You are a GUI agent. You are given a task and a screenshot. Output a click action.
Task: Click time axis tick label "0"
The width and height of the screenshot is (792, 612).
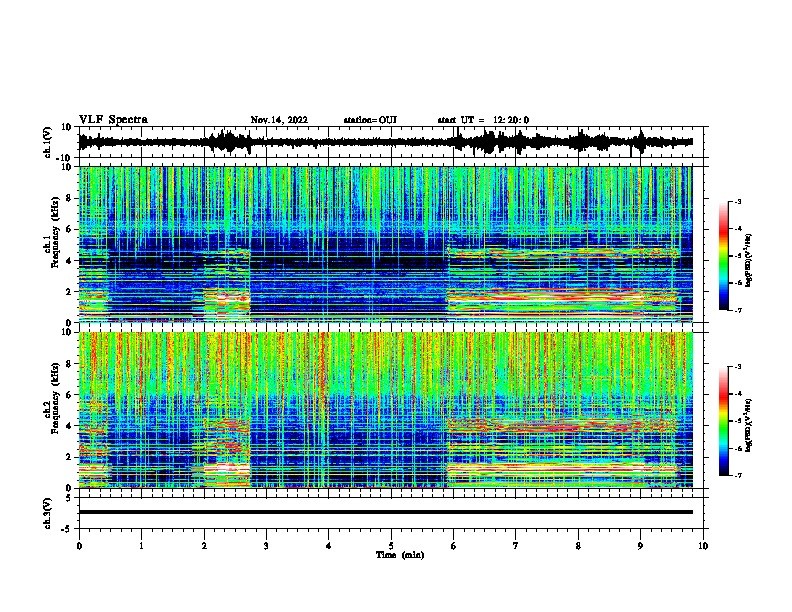(79, 546)
